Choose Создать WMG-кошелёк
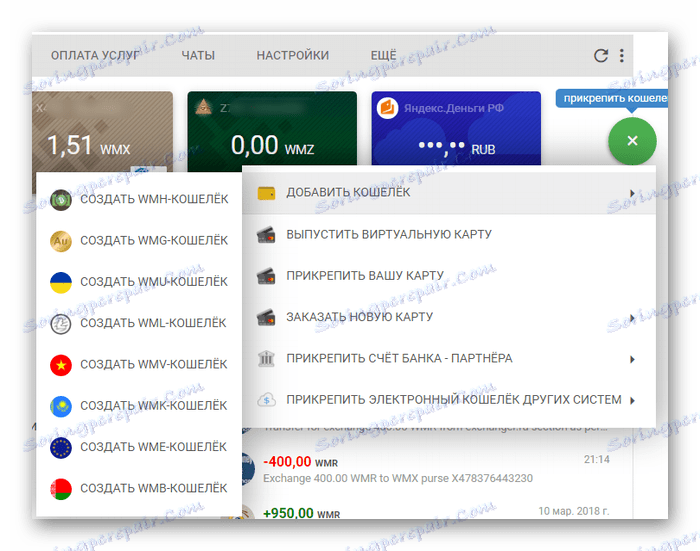The width and height of the screenshot is (700, 551). [139, 241]
